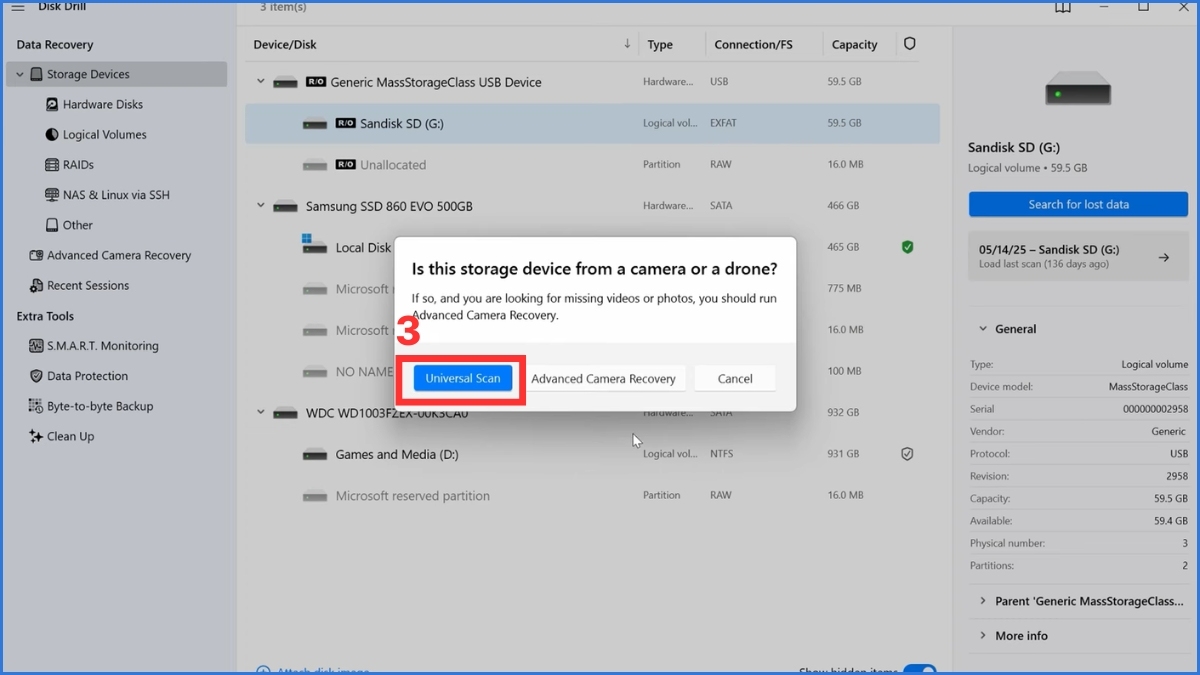Viewport: 1200px width, 675px height.
Task: Collapse the General section in details panel
Action: [x=981, y=329]
